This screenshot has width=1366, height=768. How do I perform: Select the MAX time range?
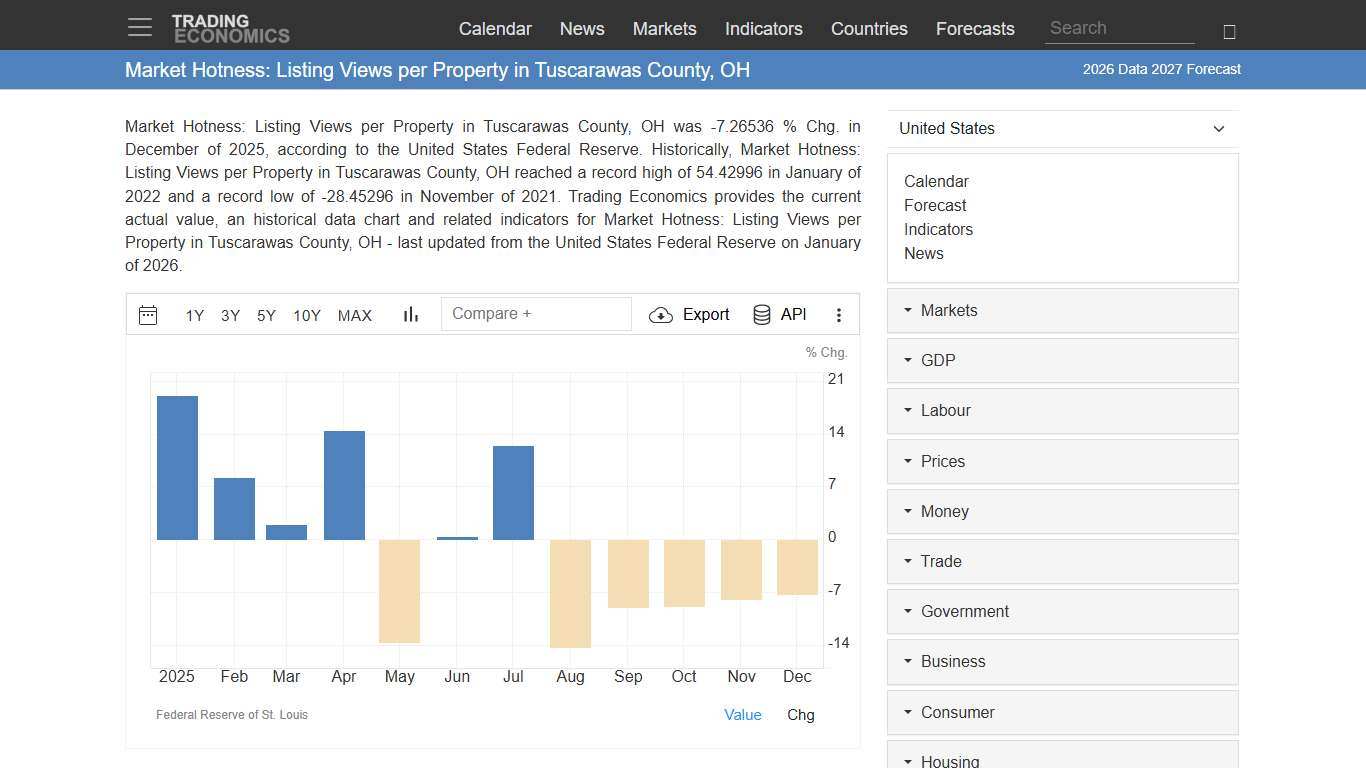(x=355, y=315)
